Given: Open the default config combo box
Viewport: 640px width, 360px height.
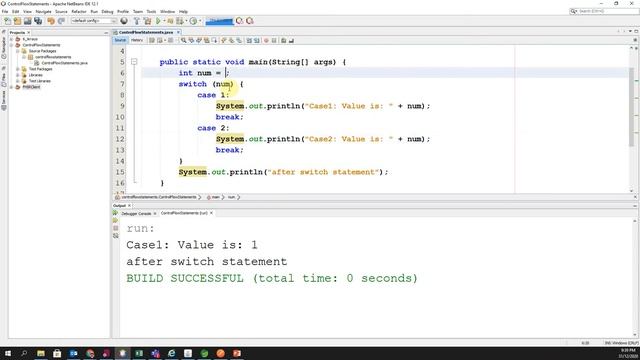Looking at the screenshot, I should [94, 21].
